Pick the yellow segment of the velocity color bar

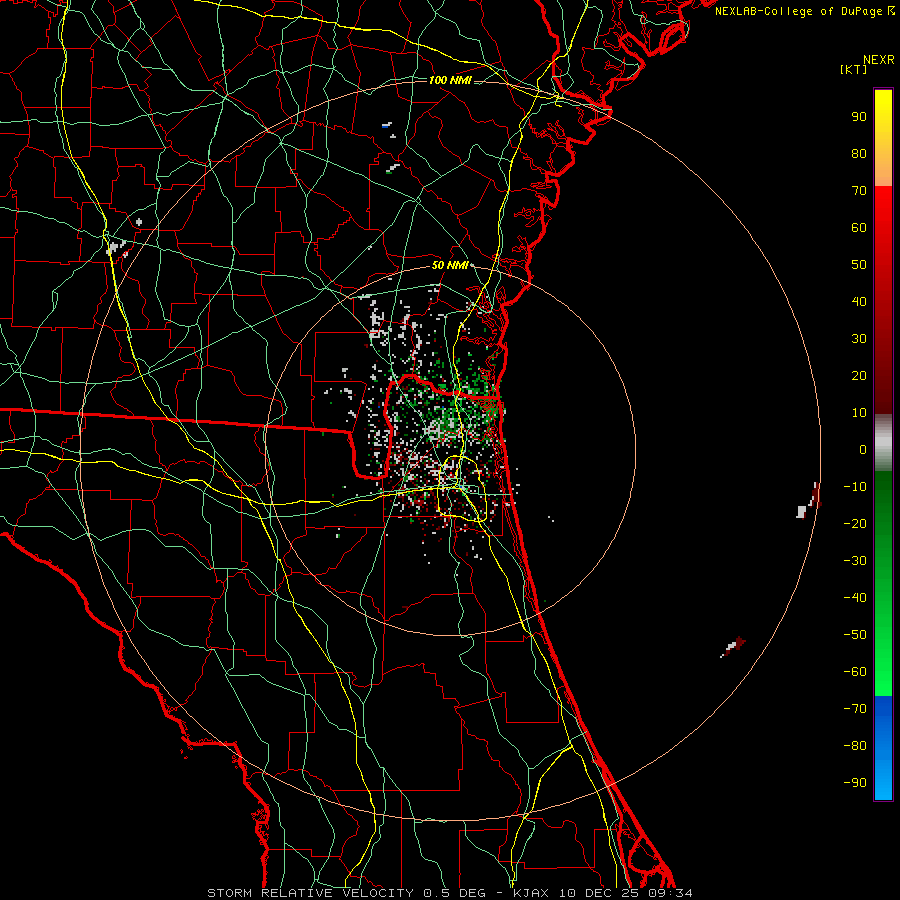[x=883, y=138]
